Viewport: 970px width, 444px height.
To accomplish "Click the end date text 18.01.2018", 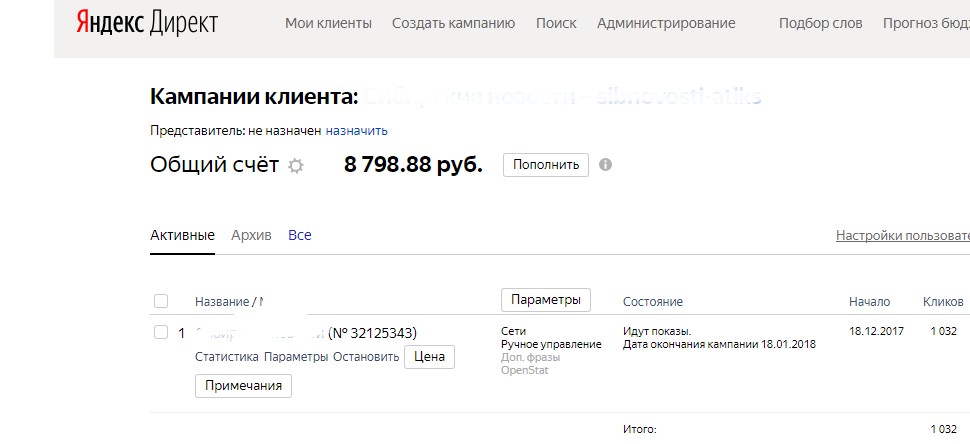I will [788, 344].
